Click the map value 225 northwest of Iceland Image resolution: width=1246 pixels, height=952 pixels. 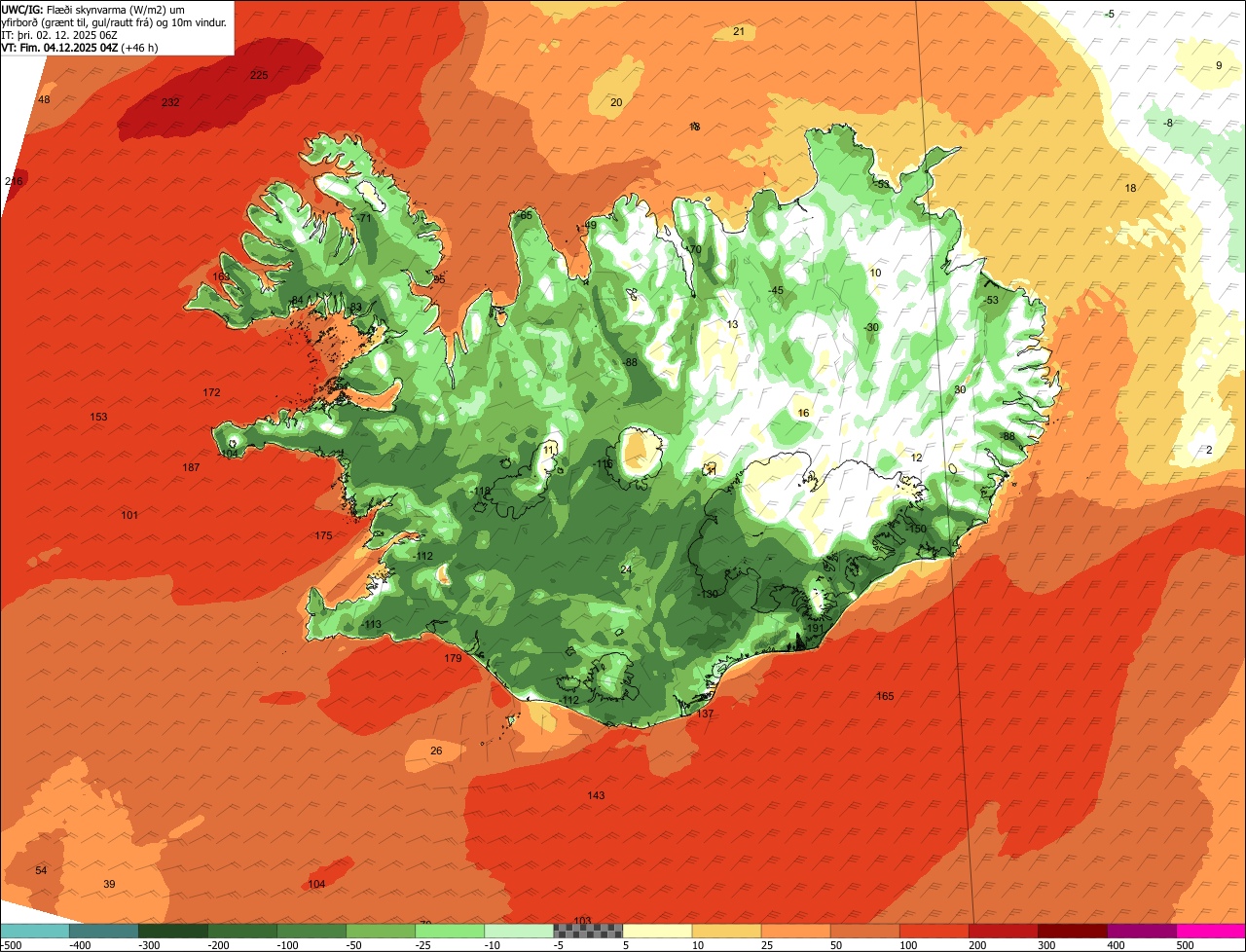(258, 75)
